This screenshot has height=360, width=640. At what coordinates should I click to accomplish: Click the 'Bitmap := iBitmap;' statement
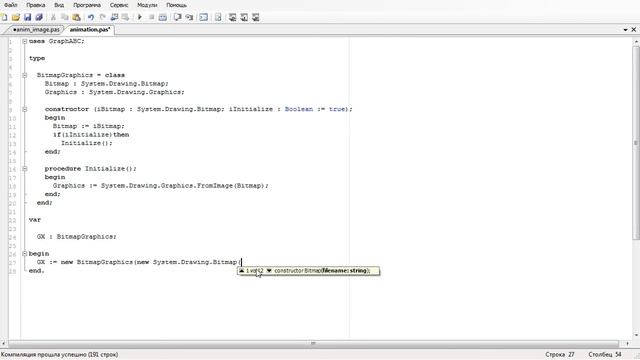[89, 126]
